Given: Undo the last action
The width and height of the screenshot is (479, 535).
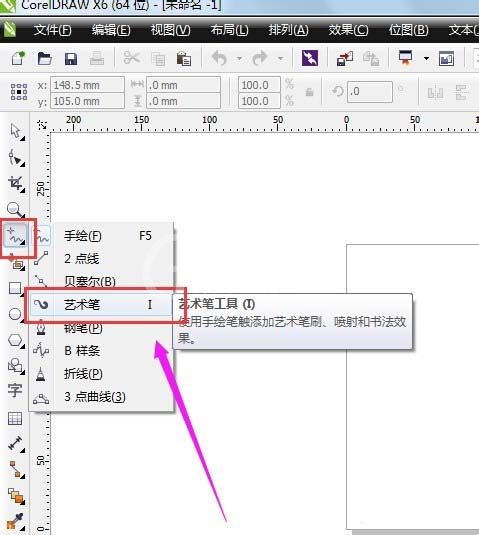Looking at the screenshot, I should point(219,58).
